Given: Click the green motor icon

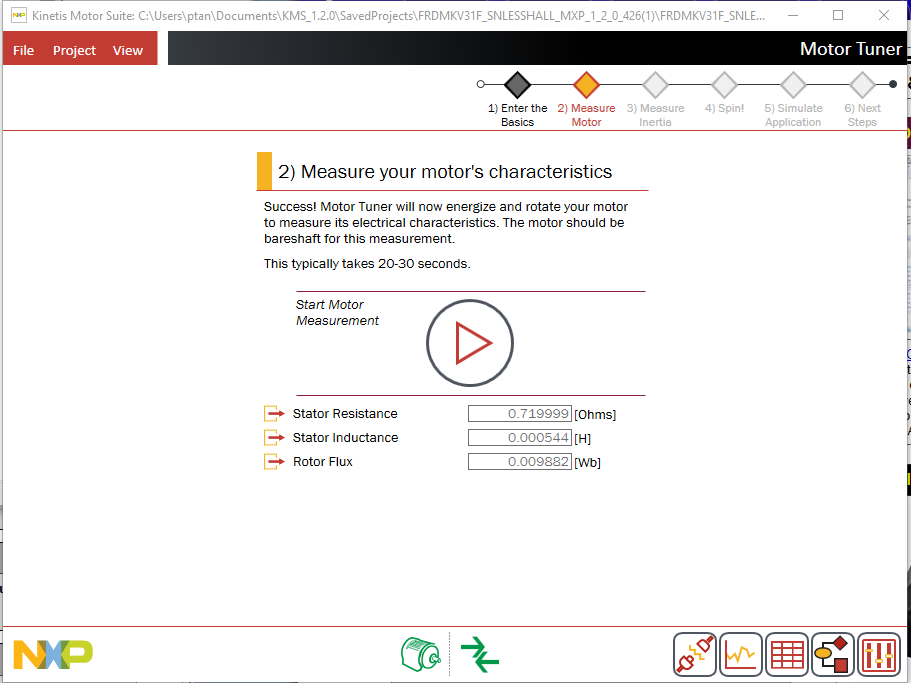Looking at the screenshot, I should point(421,654).
